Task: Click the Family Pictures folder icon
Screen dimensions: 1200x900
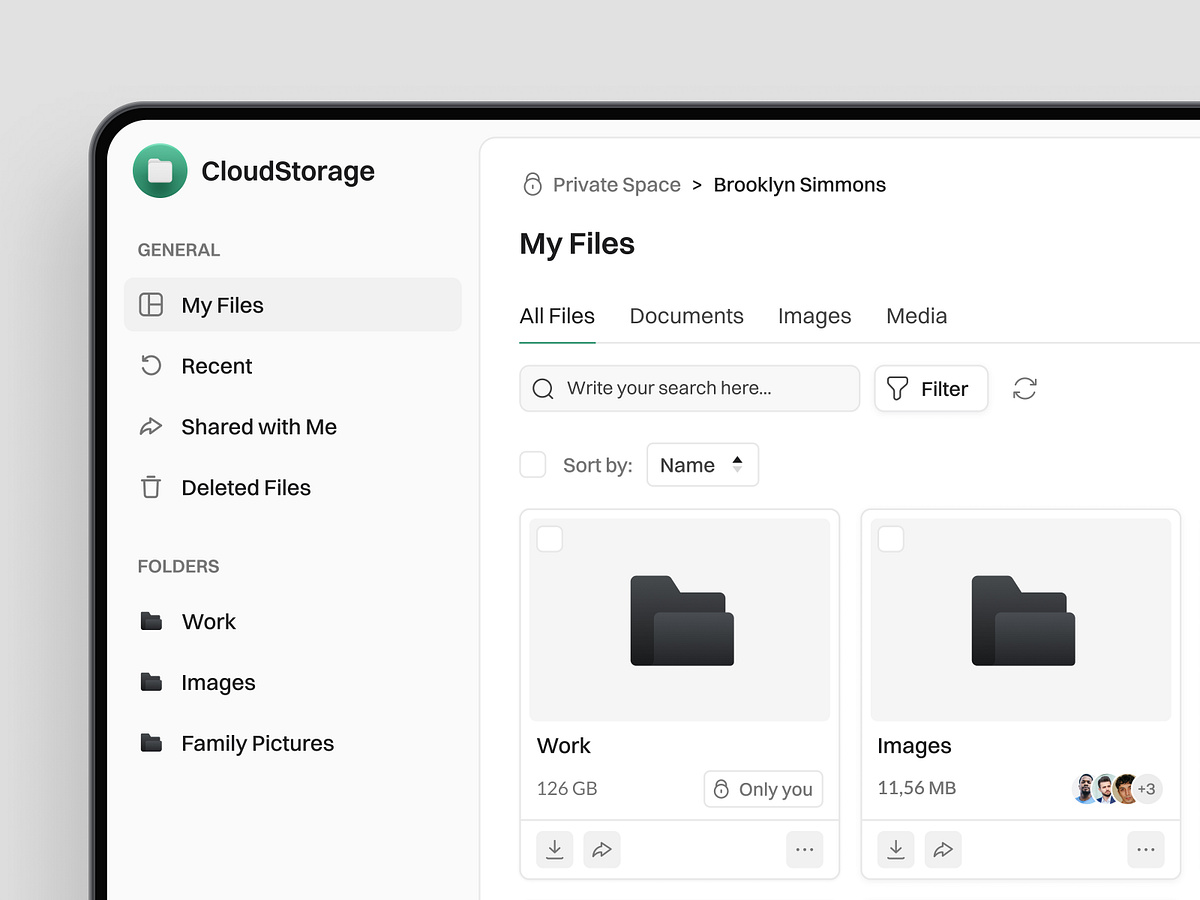Action: click(151, 743)
